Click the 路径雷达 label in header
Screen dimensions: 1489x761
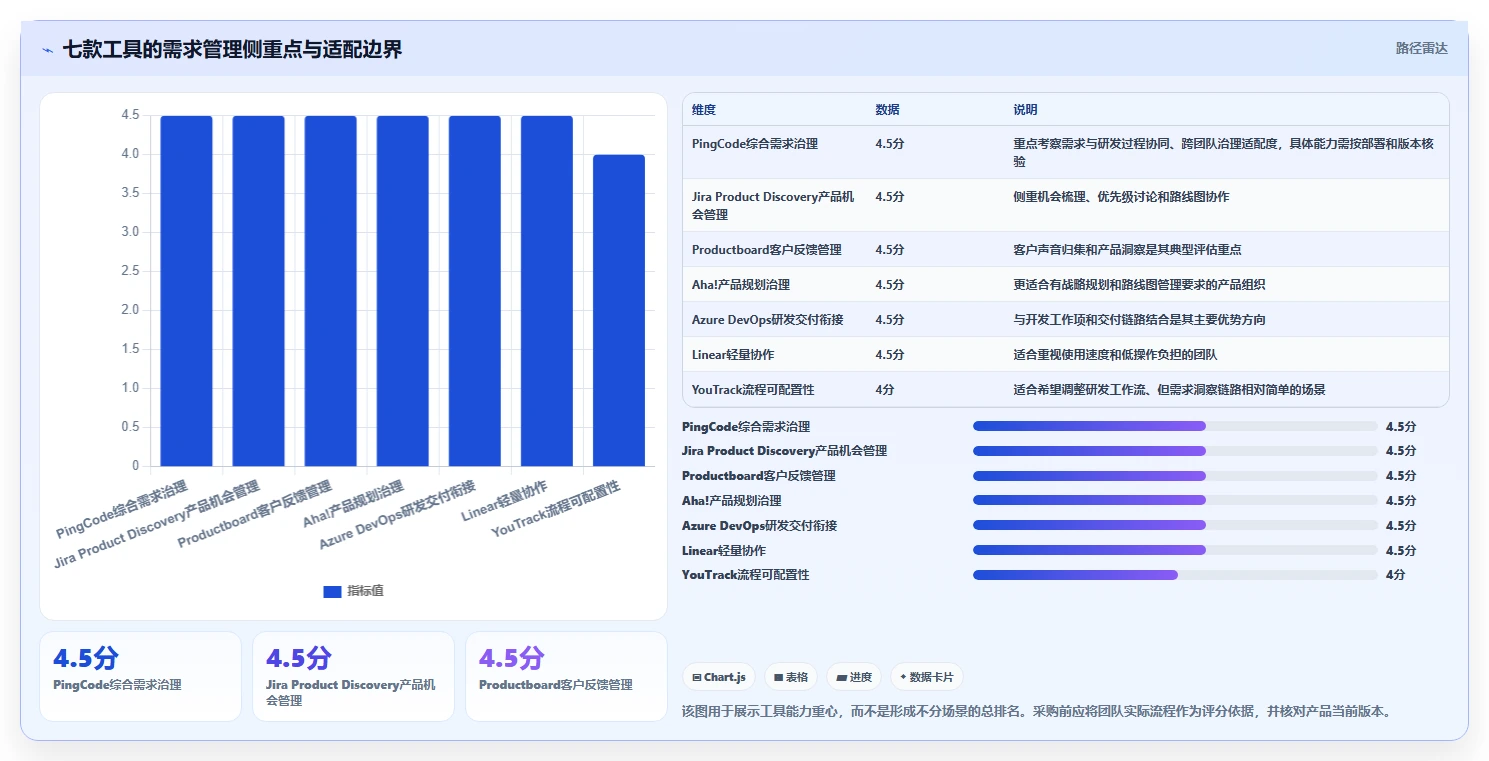click(1421, 48)
